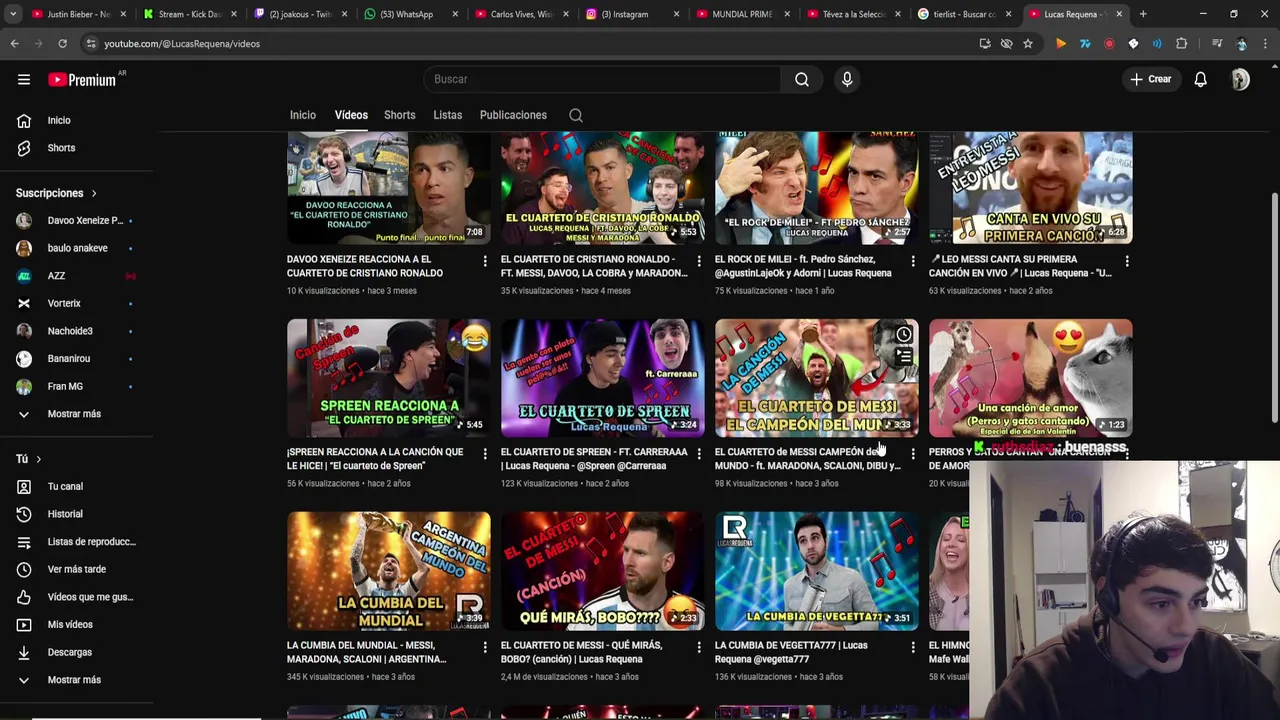The width and height of the screenshot is (1280, 720).
Task: Open options for La Cumbia del Mundial video
Action: [485, 647]
